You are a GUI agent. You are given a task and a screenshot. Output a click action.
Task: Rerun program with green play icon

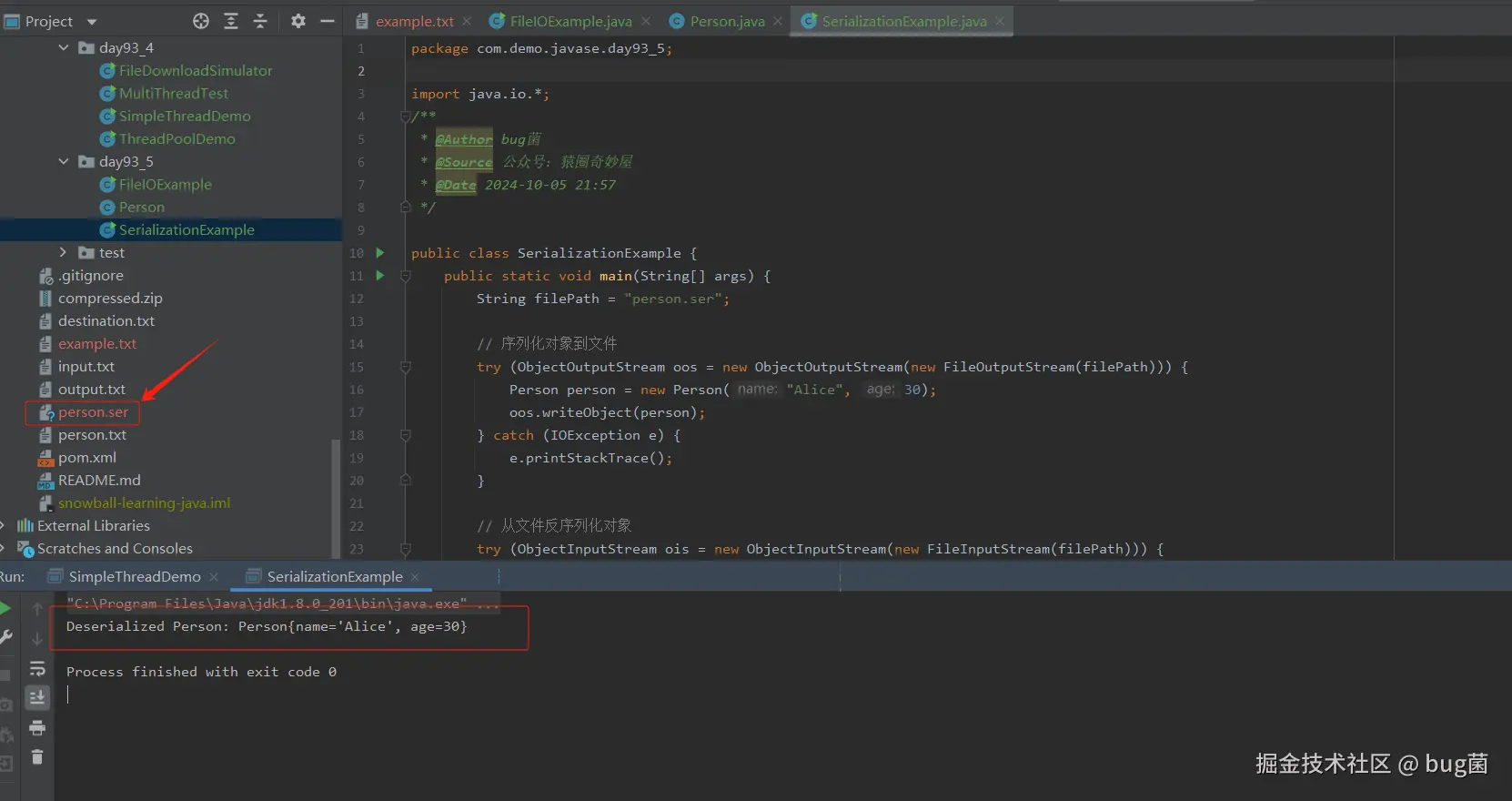(x=5, y=608)
